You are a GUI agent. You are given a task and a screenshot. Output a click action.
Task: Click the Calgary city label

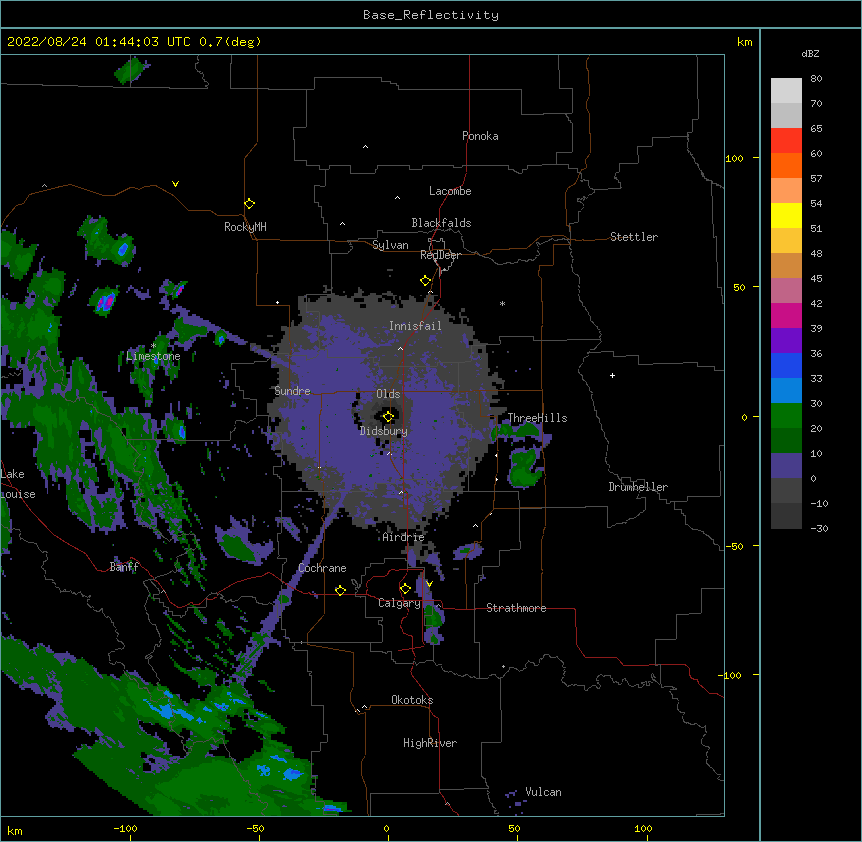point(399,603)
